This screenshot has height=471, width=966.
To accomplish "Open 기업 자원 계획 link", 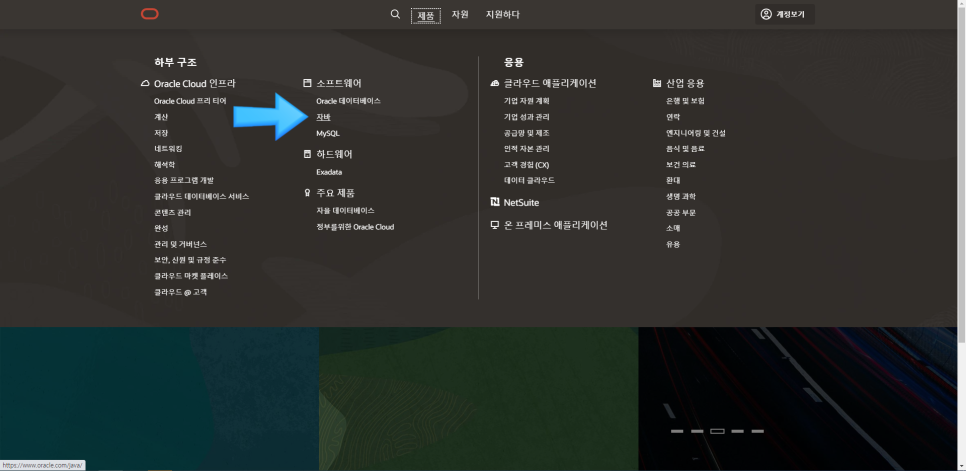I will [526, 101].
